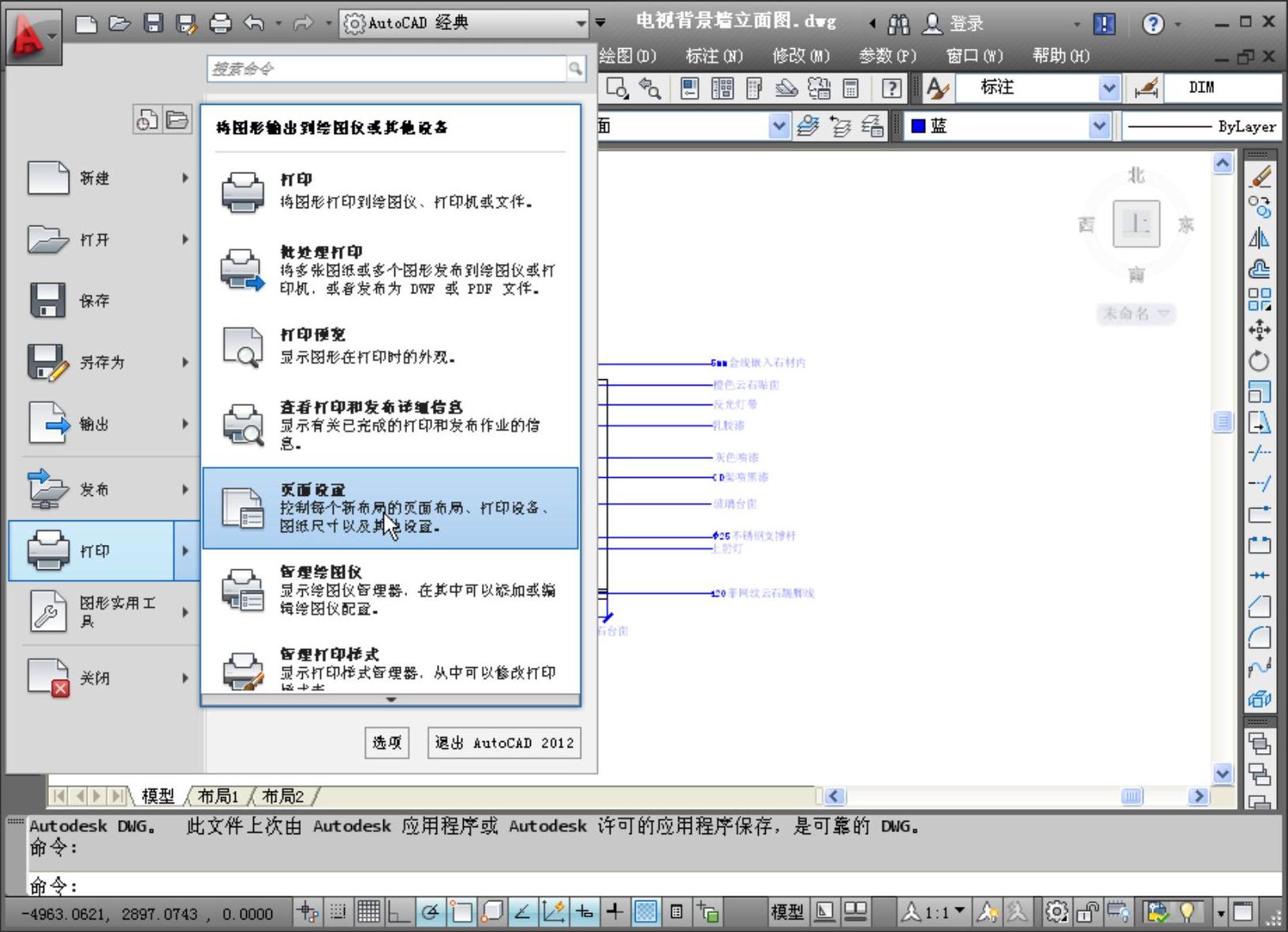Click the drawing area scroll-down arrow
1288x932 pixels.
coord(1223,774)
